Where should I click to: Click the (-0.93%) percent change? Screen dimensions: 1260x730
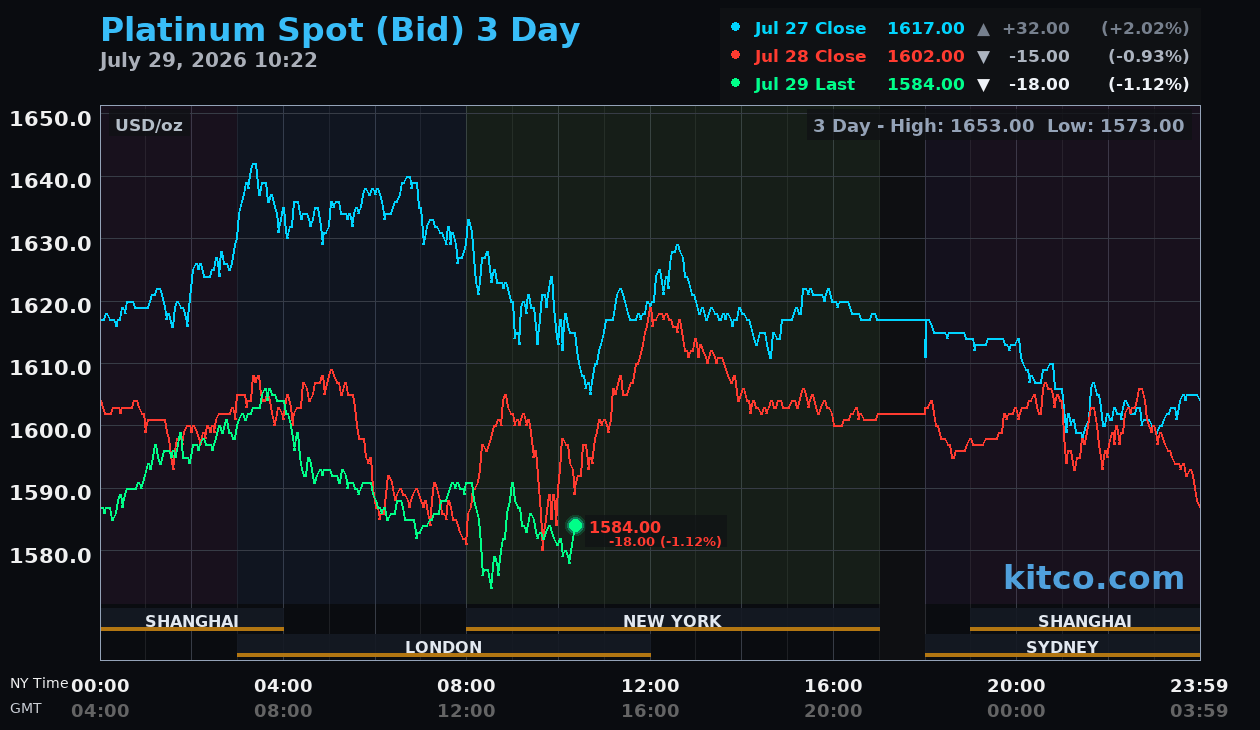pos(1148,57)
